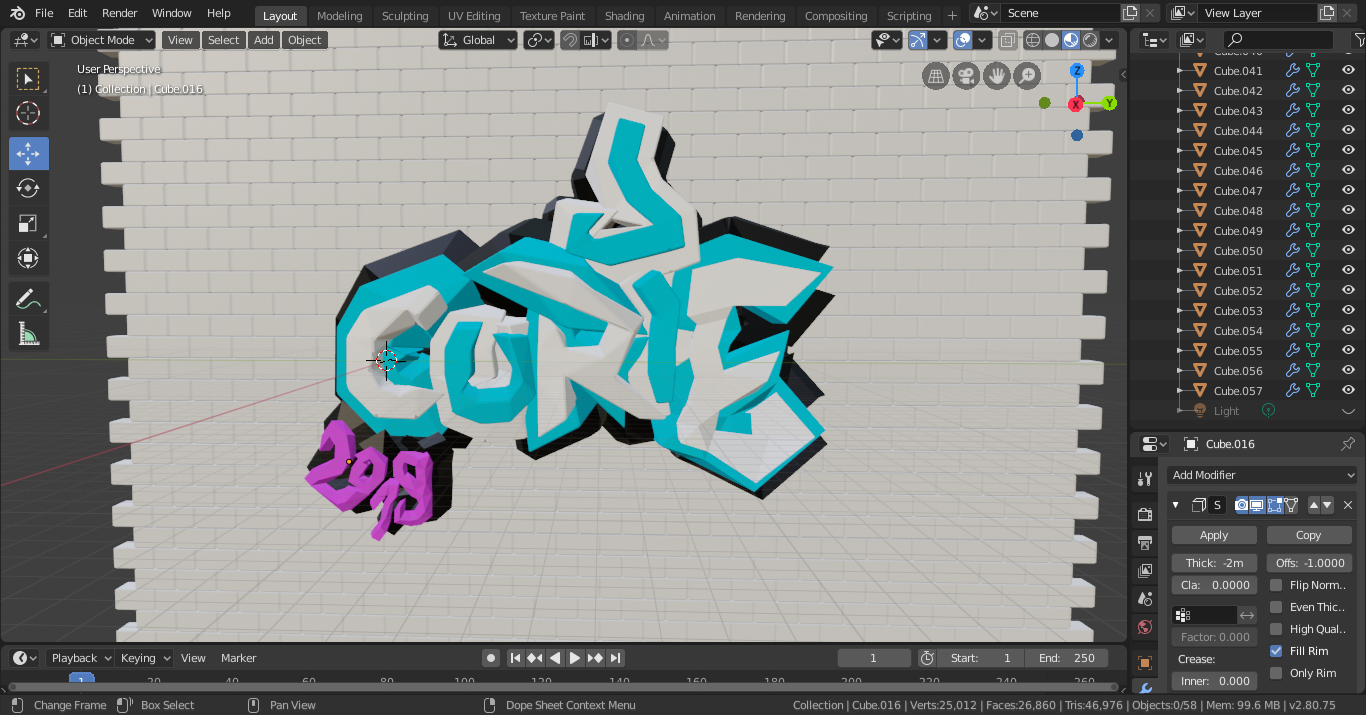1366x715 pixels.
Task: Open the Render menu
Action: click(119, 13)
